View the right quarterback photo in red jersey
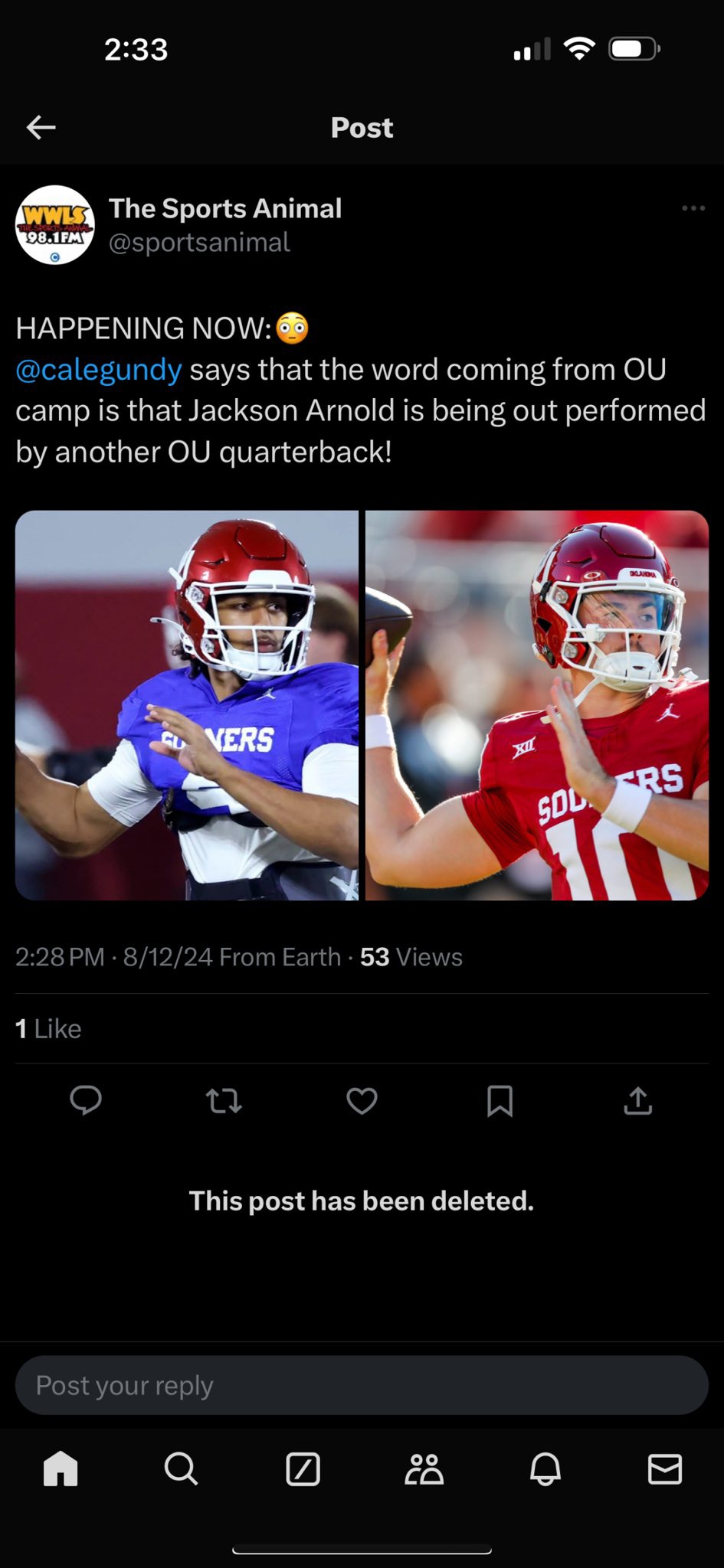The image size is (724, 1568). (536, 704)
